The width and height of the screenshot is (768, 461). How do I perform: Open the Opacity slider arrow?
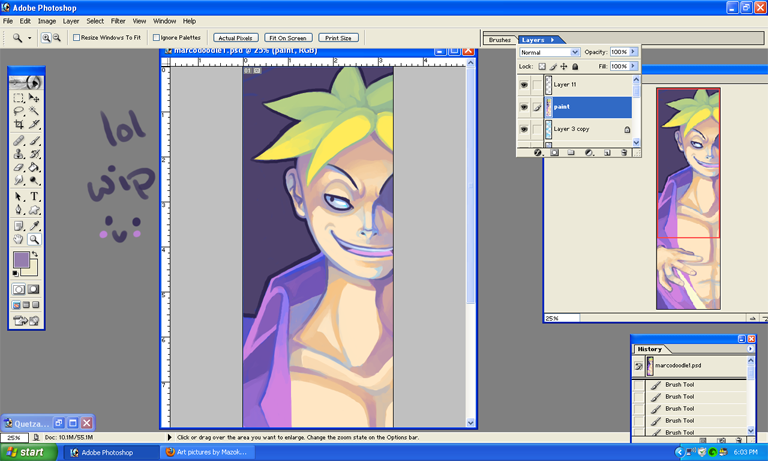click(x=633, y=52)
